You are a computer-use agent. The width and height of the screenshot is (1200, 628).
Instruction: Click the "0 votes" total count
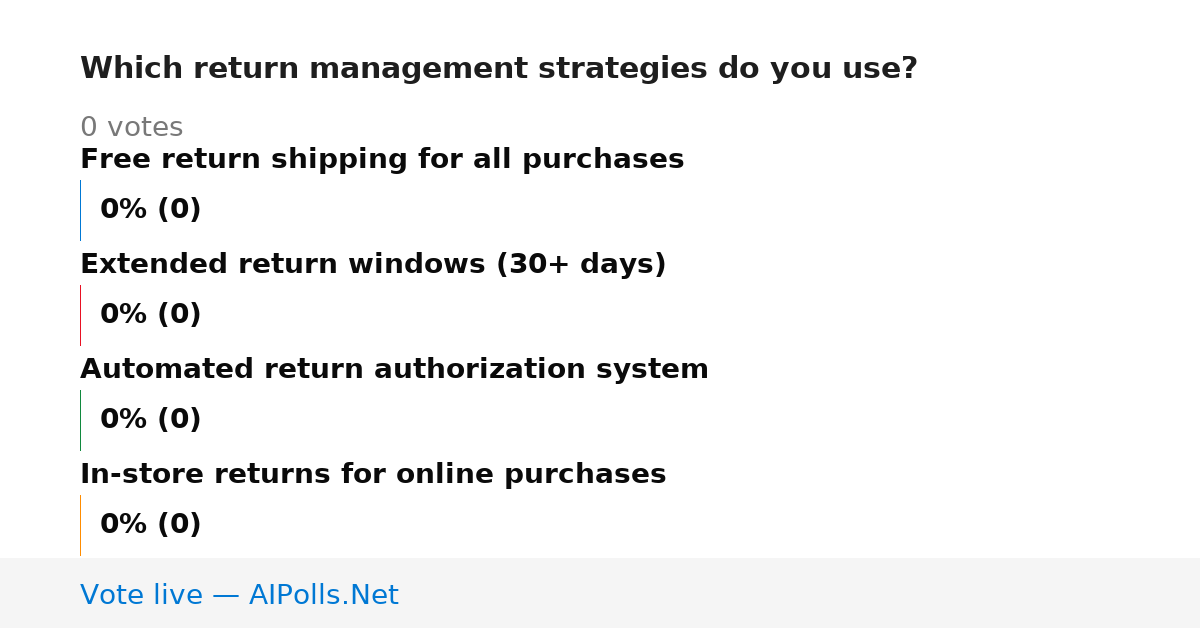[131, 128]
